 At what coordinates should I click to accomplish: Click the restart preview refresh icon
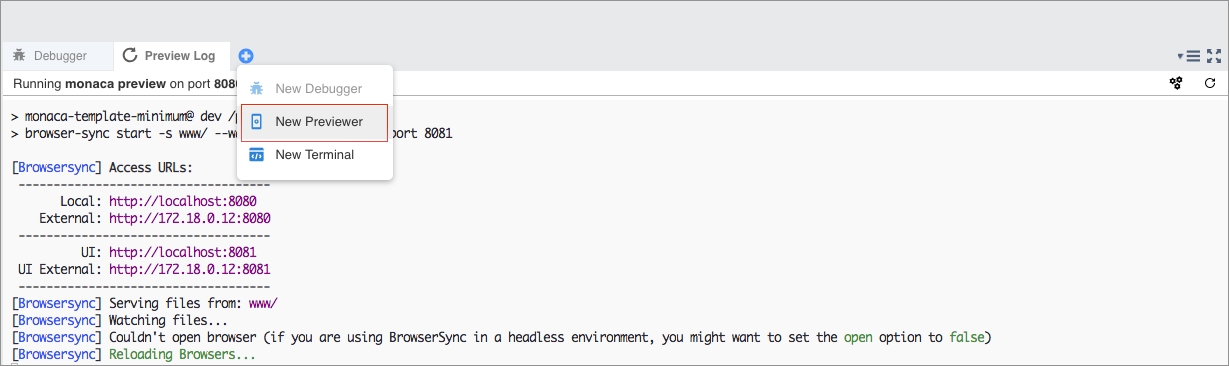coord(1209,83)
